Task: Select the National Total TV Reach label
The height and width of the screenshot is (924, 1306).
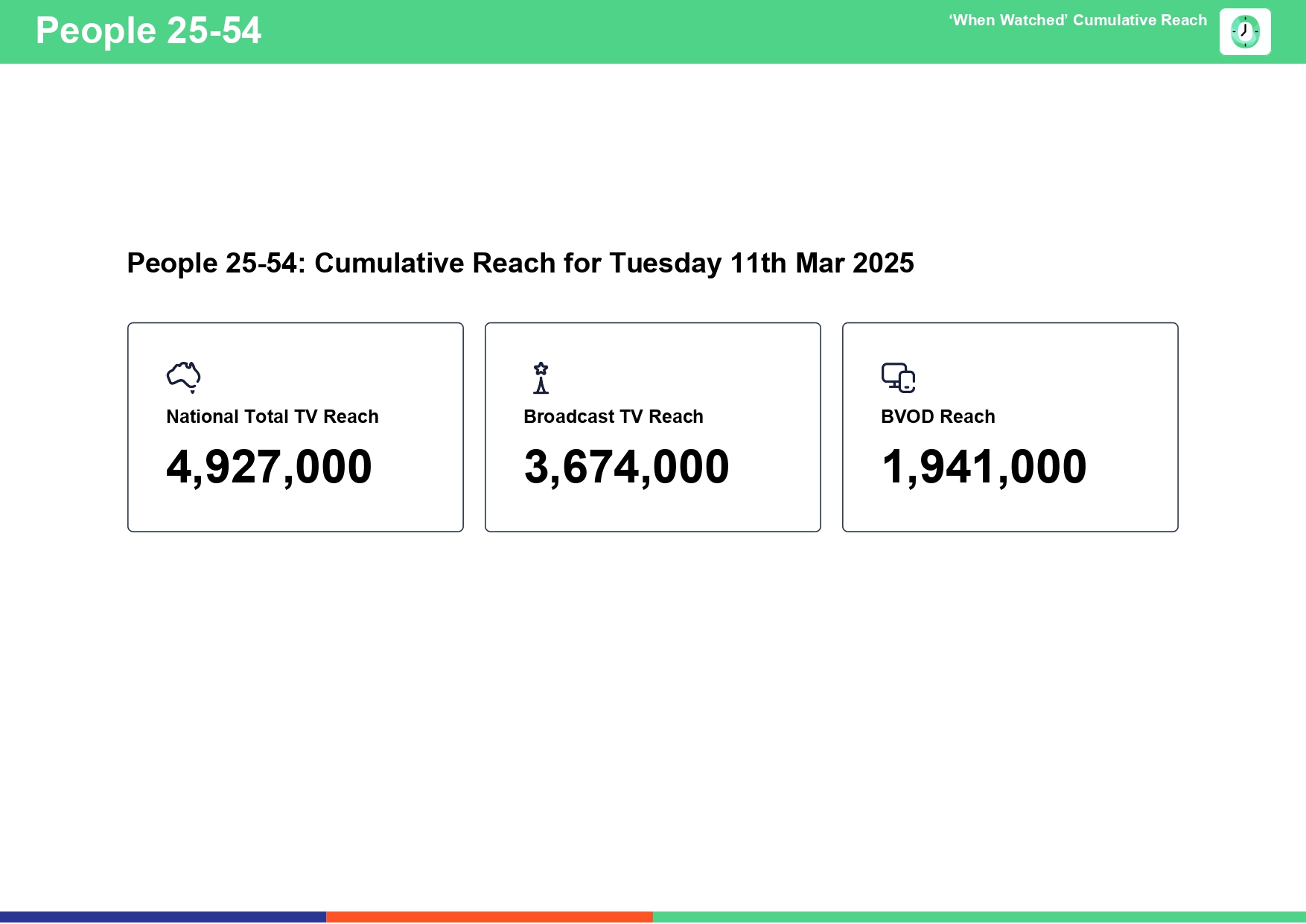Action: click(272, 417)
